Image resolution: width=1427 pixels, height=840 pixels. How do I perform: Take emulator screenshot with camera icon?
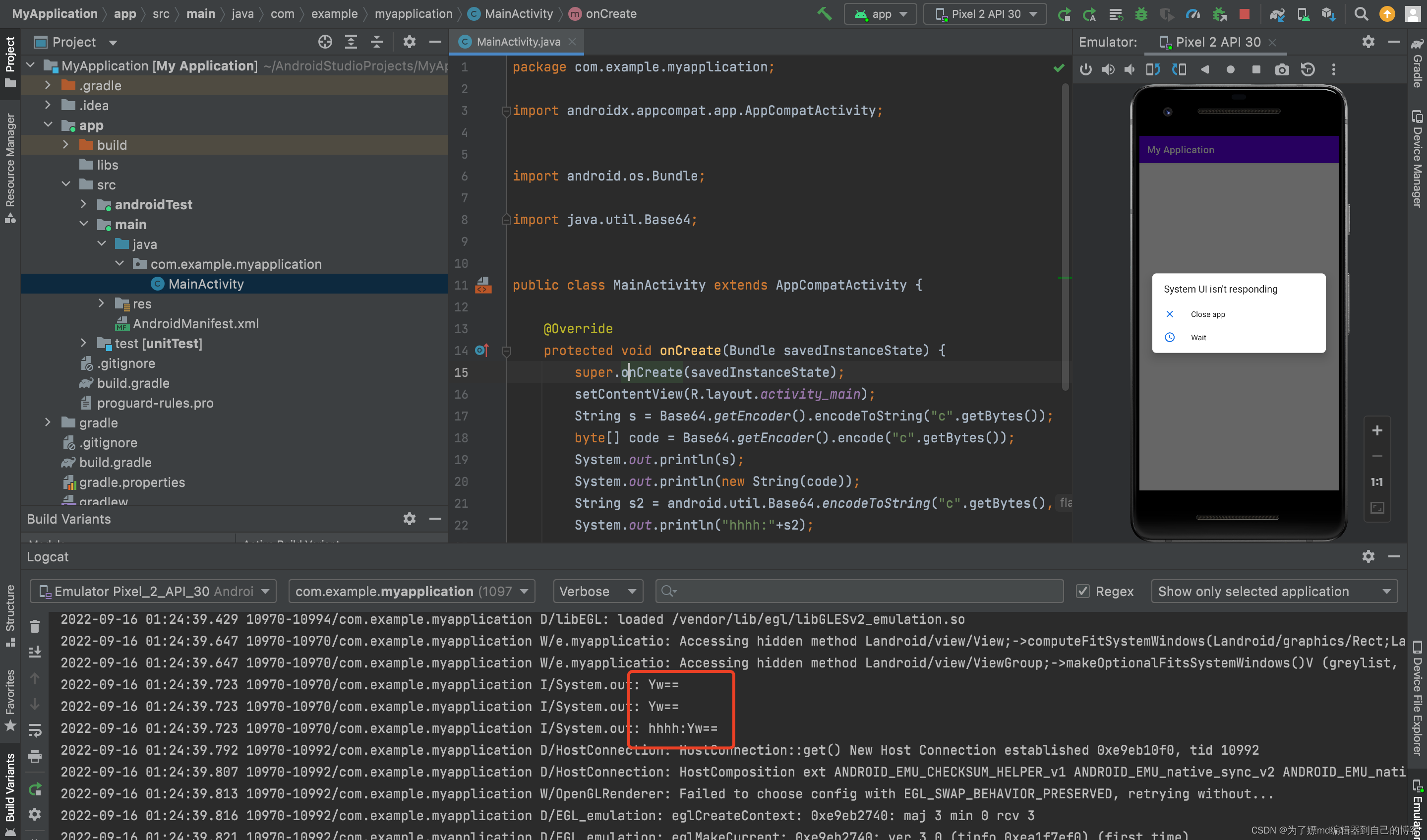point(1281,69)
